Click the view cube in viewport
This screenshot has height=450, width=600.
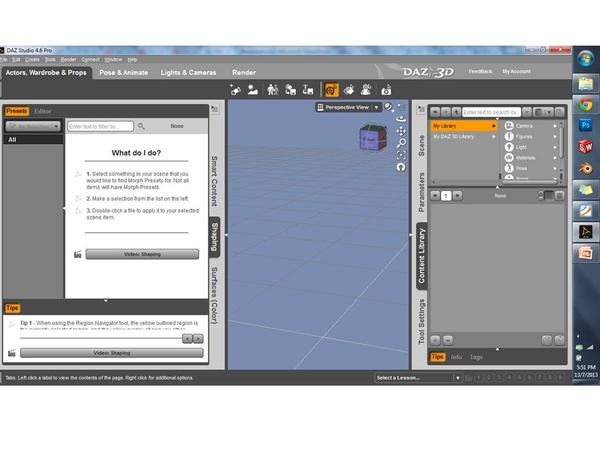tap(373, 137)
